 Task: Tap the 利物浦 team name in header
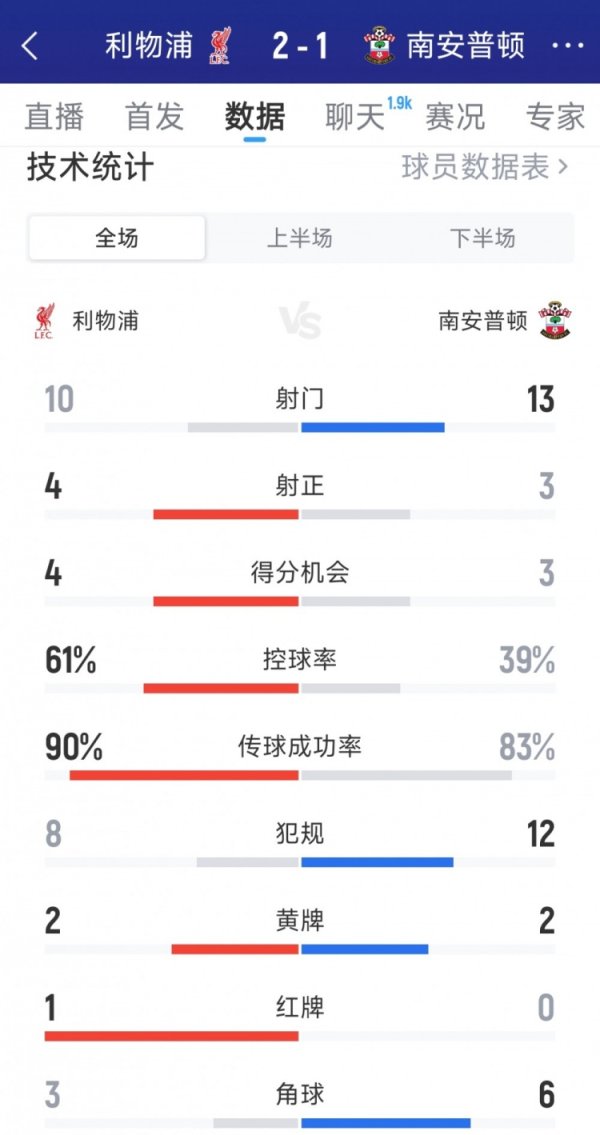tap(149, 46)
